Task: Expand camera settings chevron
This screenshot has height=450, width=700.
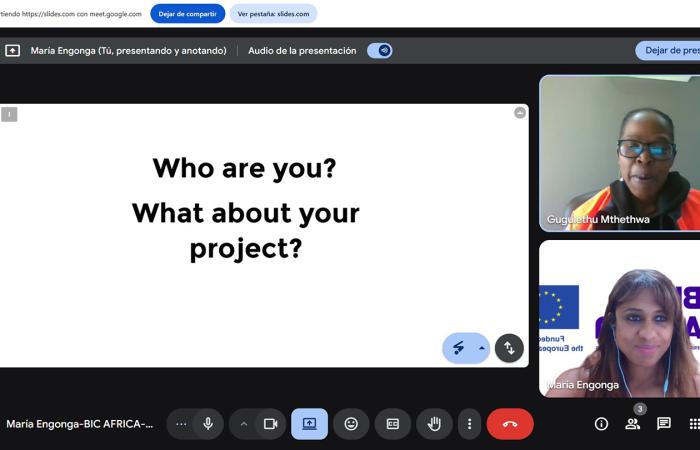Action: (243, 424)
